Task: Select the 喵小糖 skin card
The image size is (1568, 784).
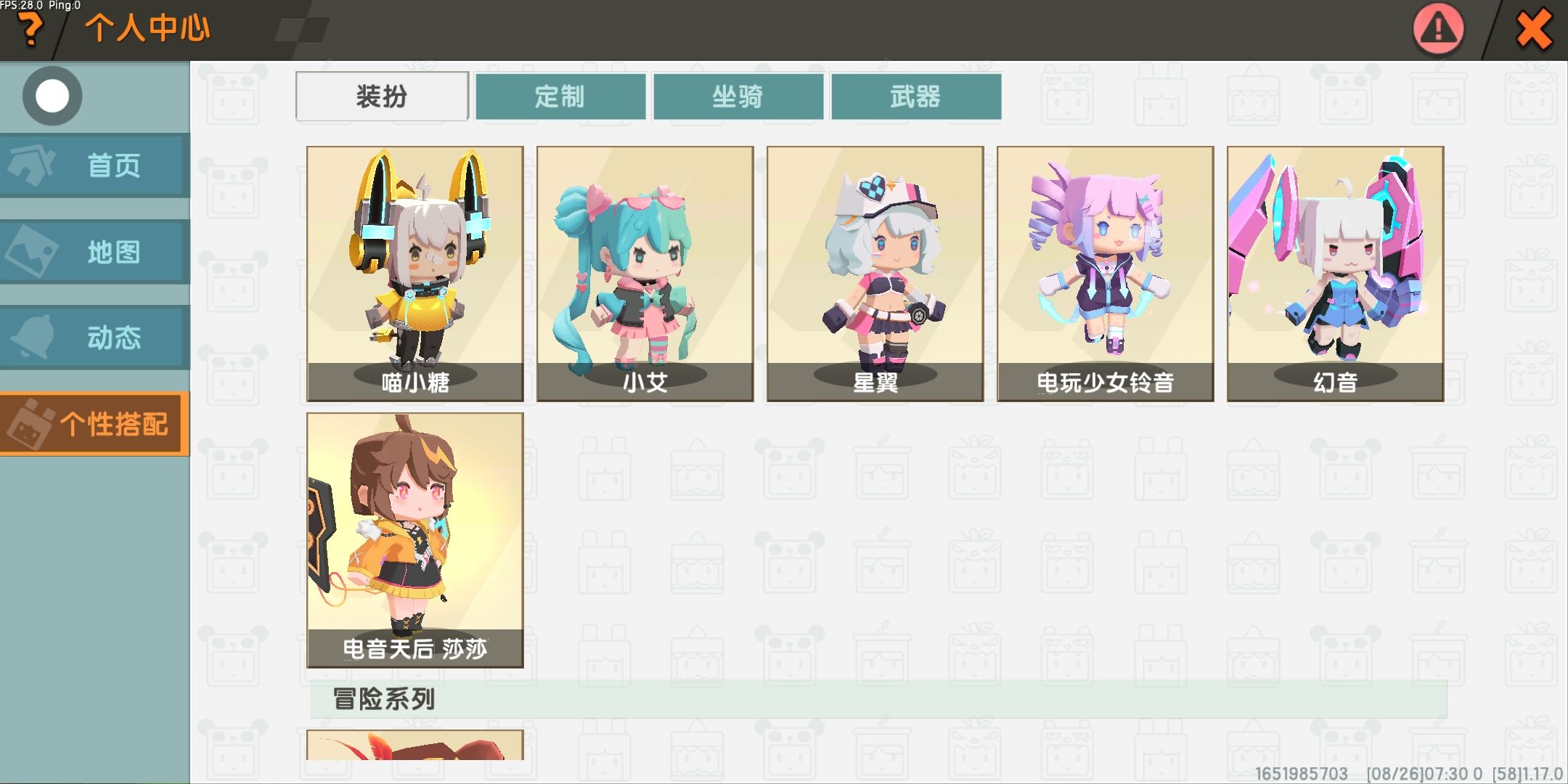Action: 415,274
